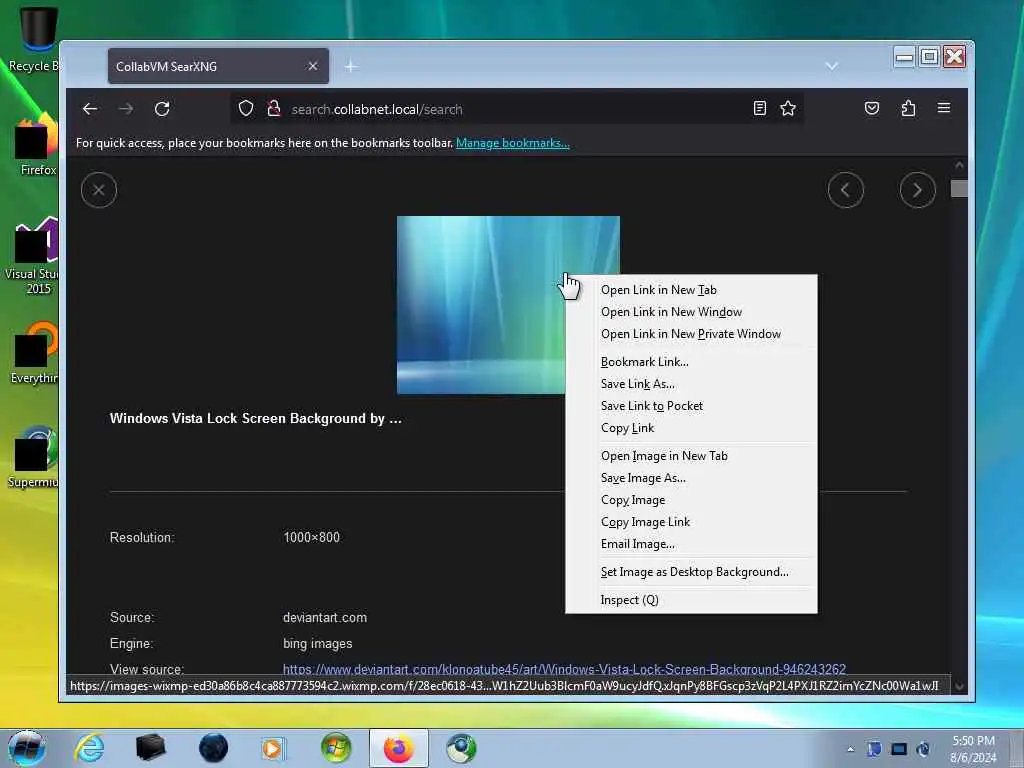The width and height of the screenshot is (1024, 768).
Task: Open the Firefox taskbar button
Action: (x=398, y=748)
